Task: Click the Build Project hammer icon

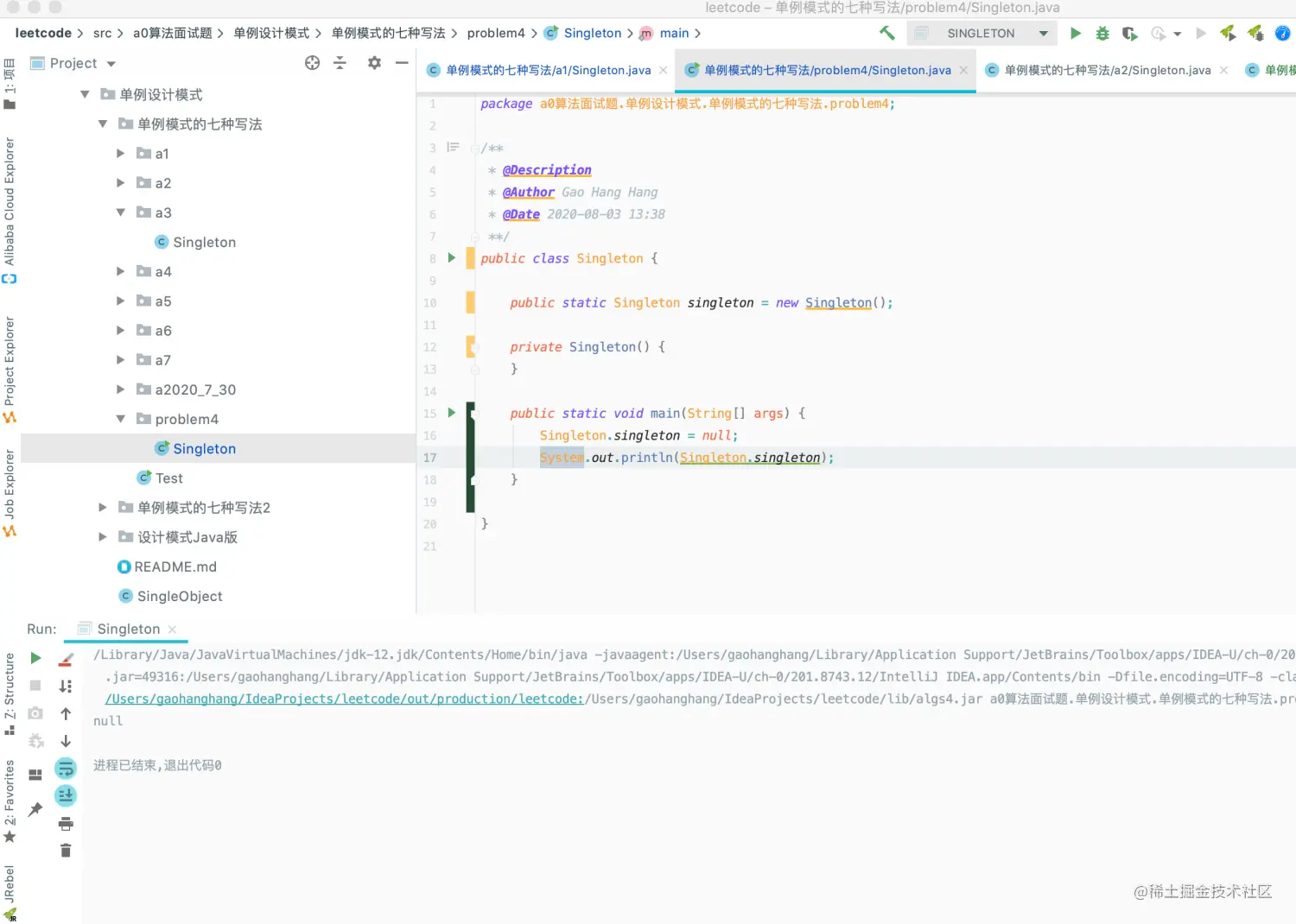Action: (886, 33)
